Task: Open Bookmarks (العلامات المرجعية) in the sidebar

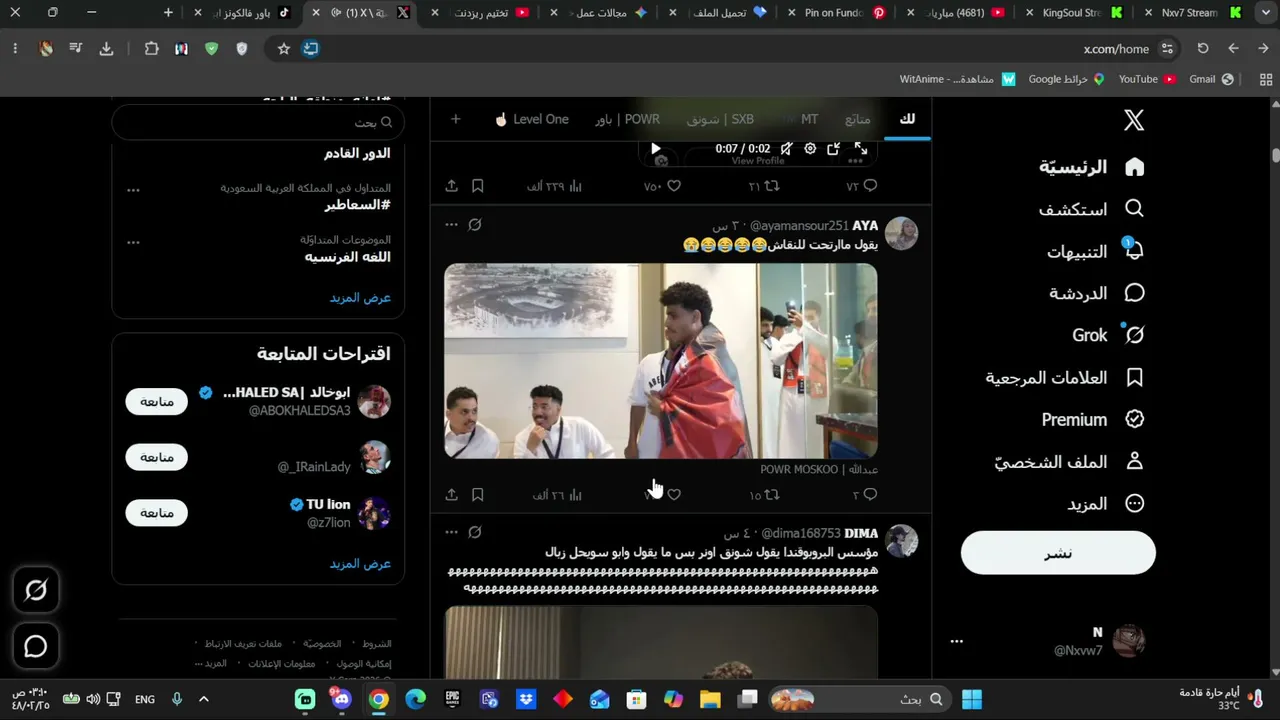Action: click(1065, 377)
